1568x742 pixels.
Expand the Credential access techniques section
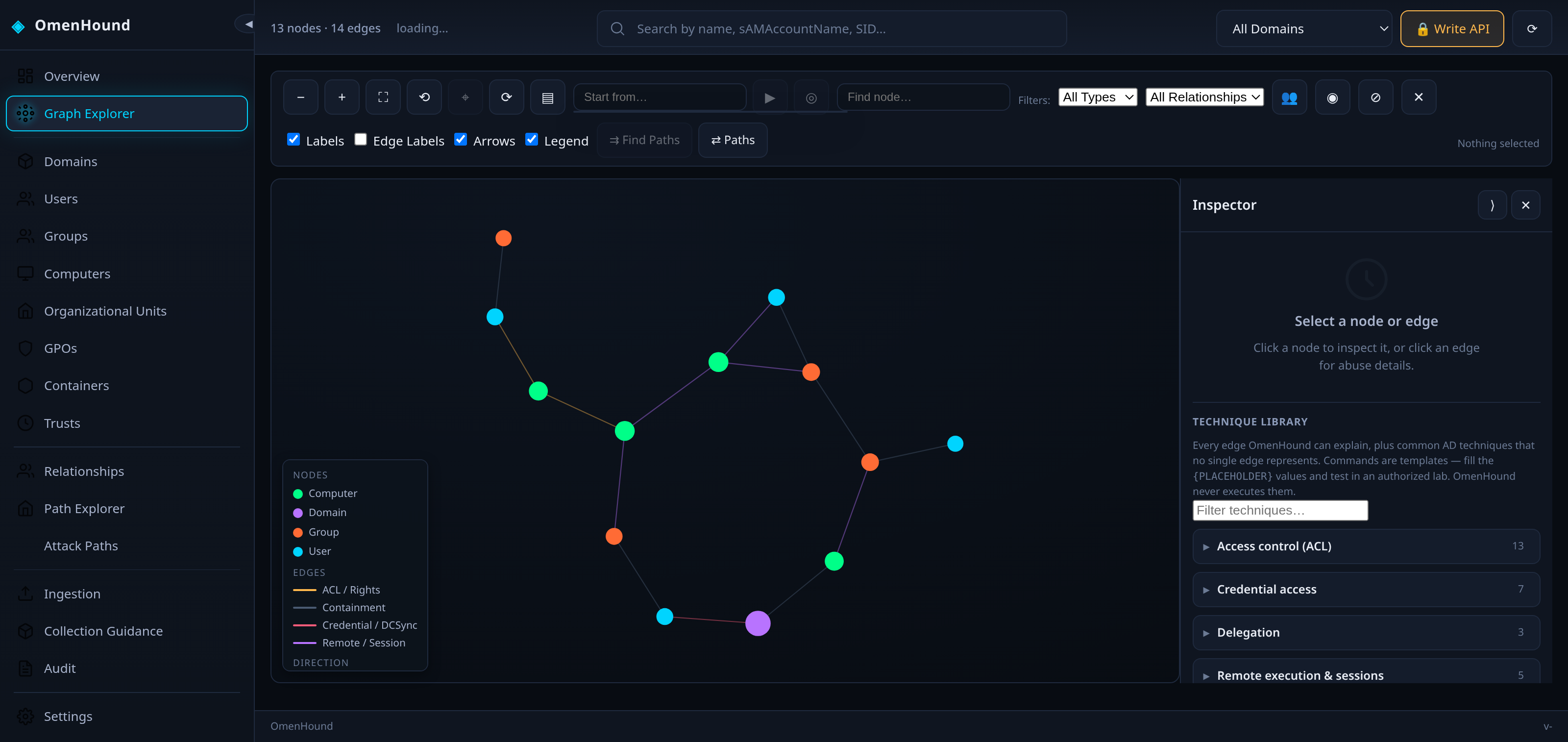point(1366,589)
